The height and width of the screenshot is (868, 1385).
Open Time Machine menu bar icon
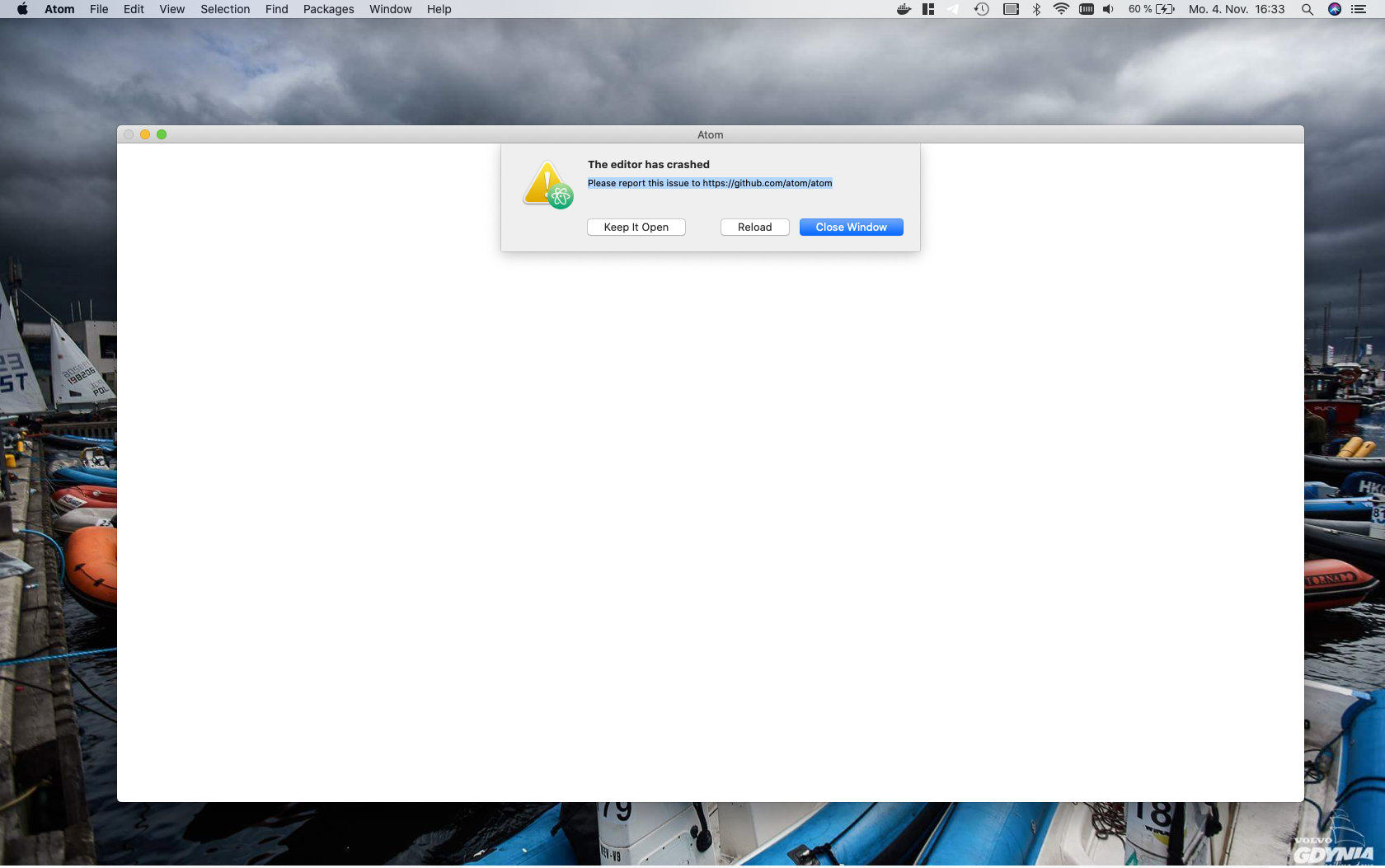[981, 9]
